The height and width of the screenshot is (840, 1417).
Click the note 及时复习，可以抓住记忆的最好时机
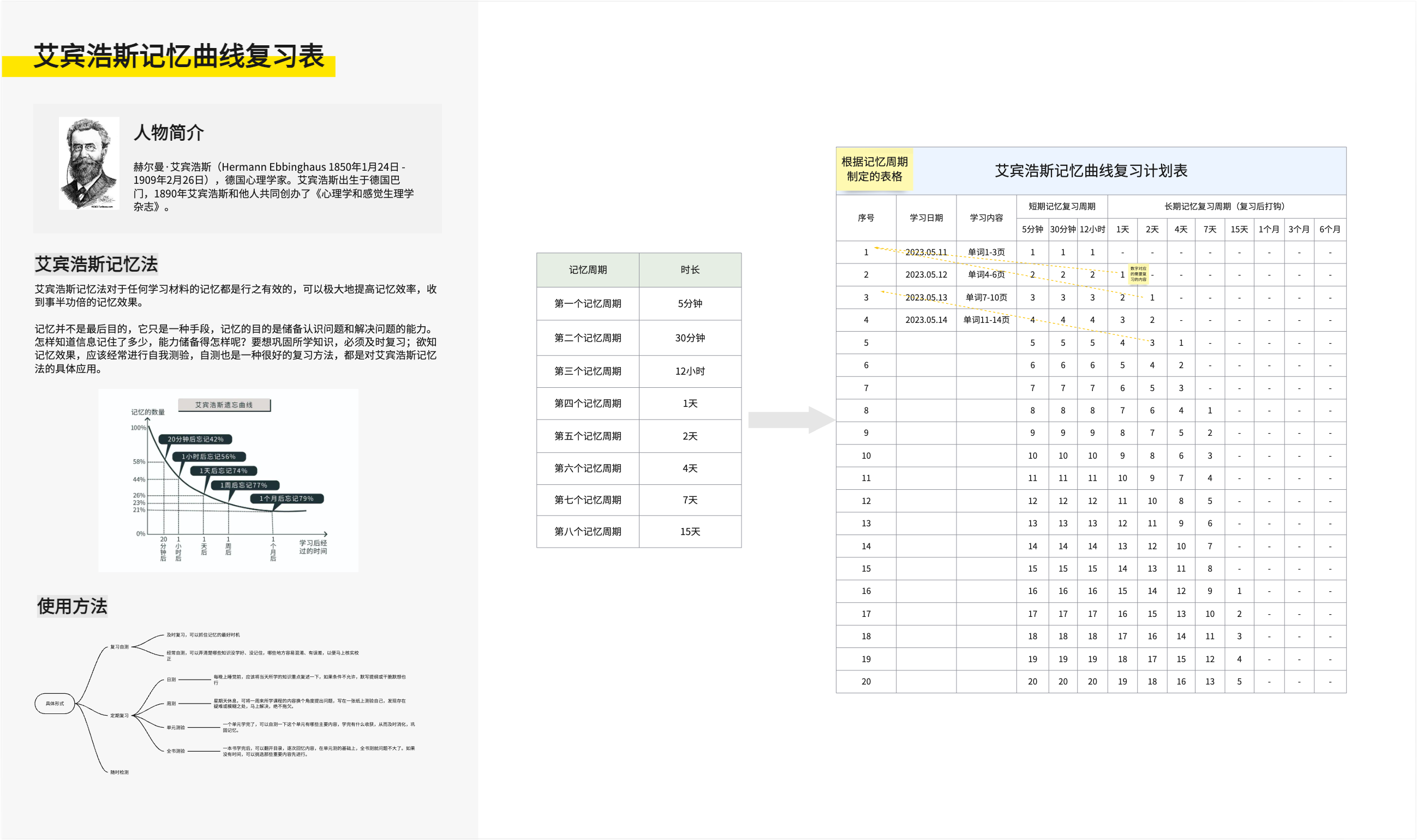point(203,634)
